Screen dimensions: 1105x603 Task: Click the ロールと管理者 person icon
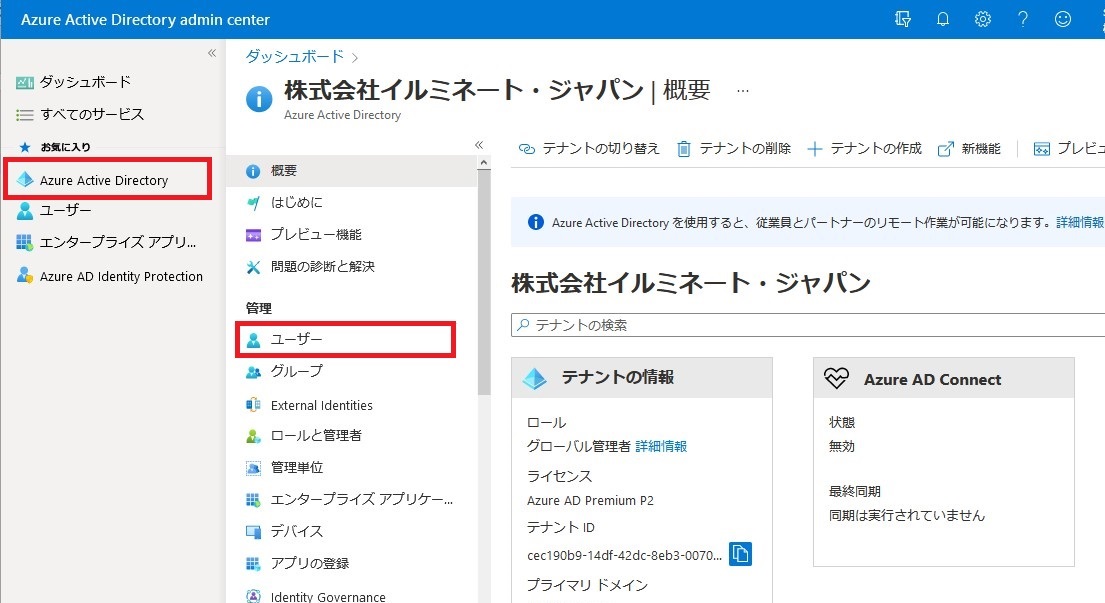pyautogui.click(x=253, y=436)
